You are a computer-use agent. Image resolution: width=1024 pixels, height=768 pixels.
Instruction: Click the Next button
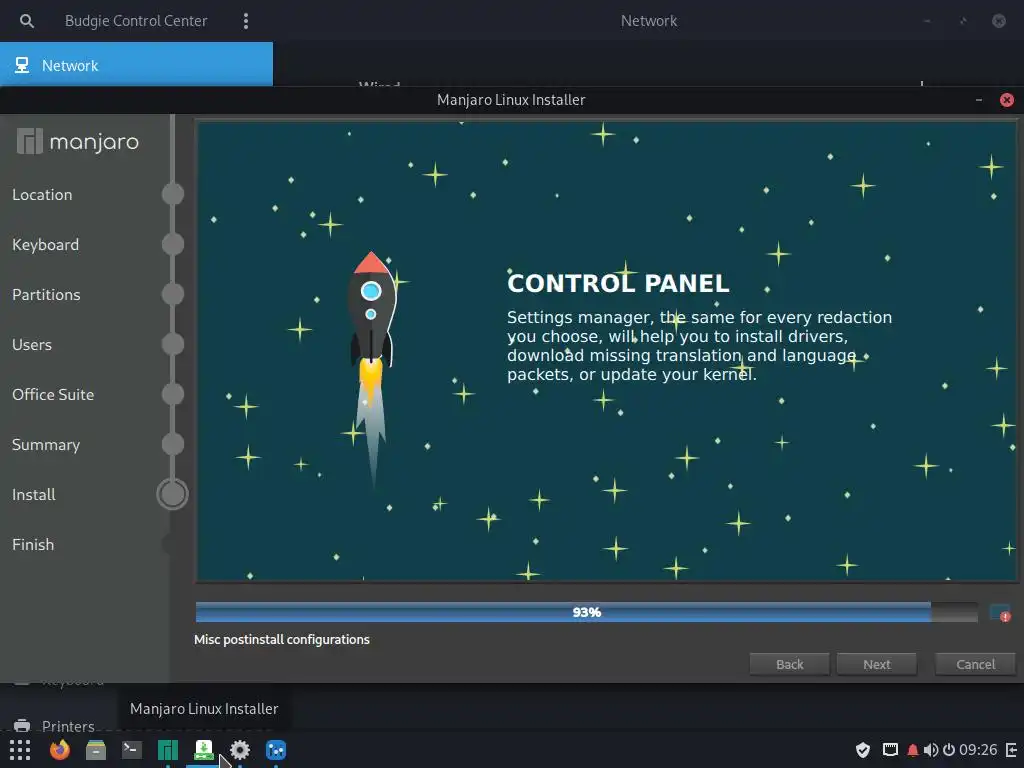[x=876, y=664]
